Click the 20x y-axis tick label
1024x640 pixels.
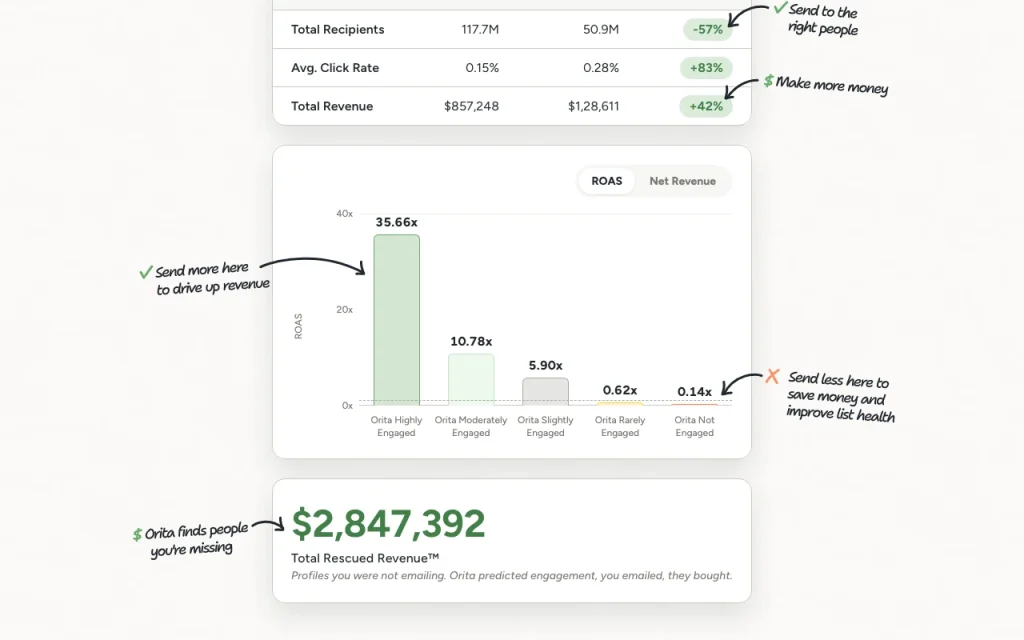pyautogui.click(x=344, y=310)
